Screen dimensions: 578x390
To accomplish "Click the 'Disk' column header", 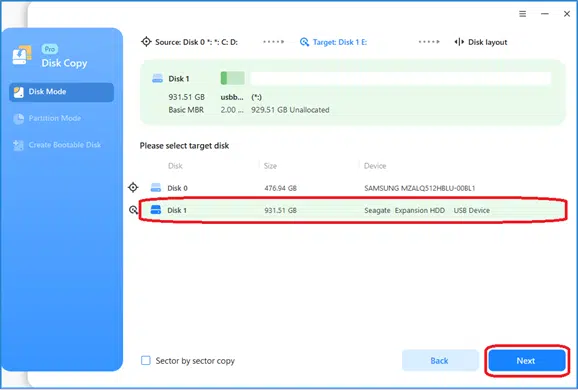I will coord(175,166).
